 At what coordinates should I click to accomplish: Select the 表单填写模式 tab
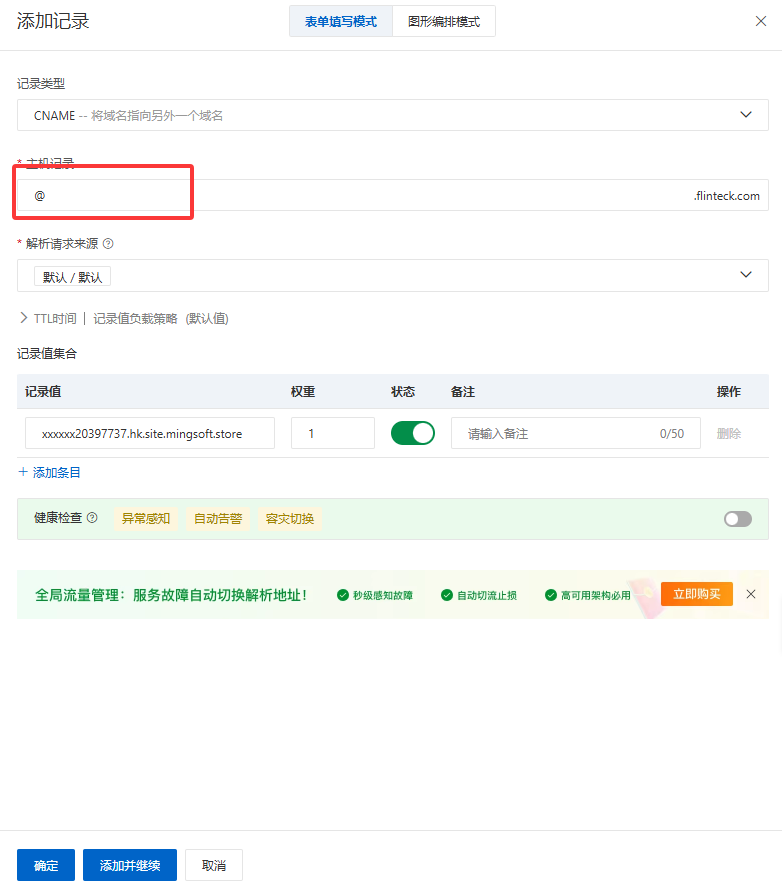[x=341, y=21]
